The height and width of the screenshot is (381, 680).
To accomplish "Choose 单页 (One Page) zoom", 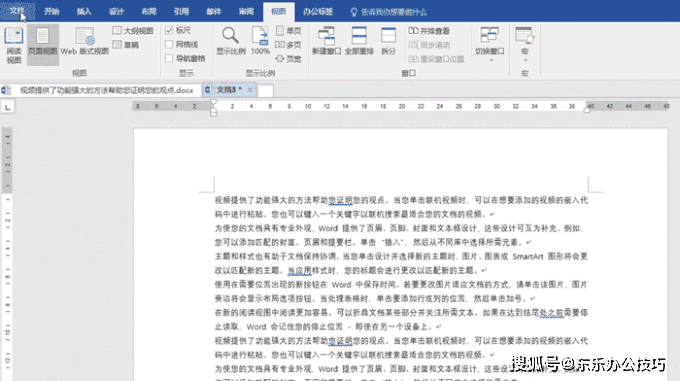I will pos(289,31).
